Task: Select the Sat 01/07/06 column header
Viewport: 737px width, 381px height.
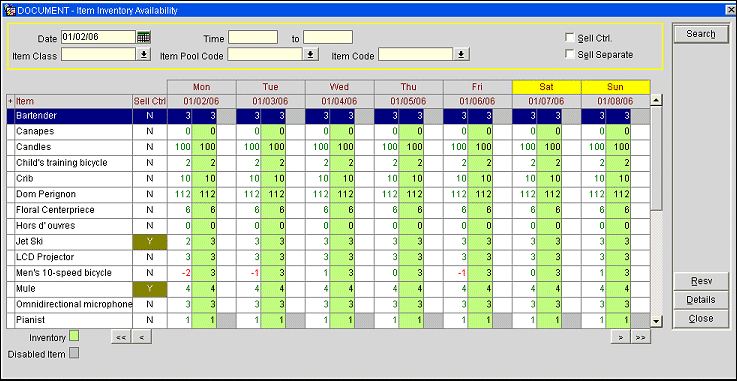Action: (x=547, y=101)
